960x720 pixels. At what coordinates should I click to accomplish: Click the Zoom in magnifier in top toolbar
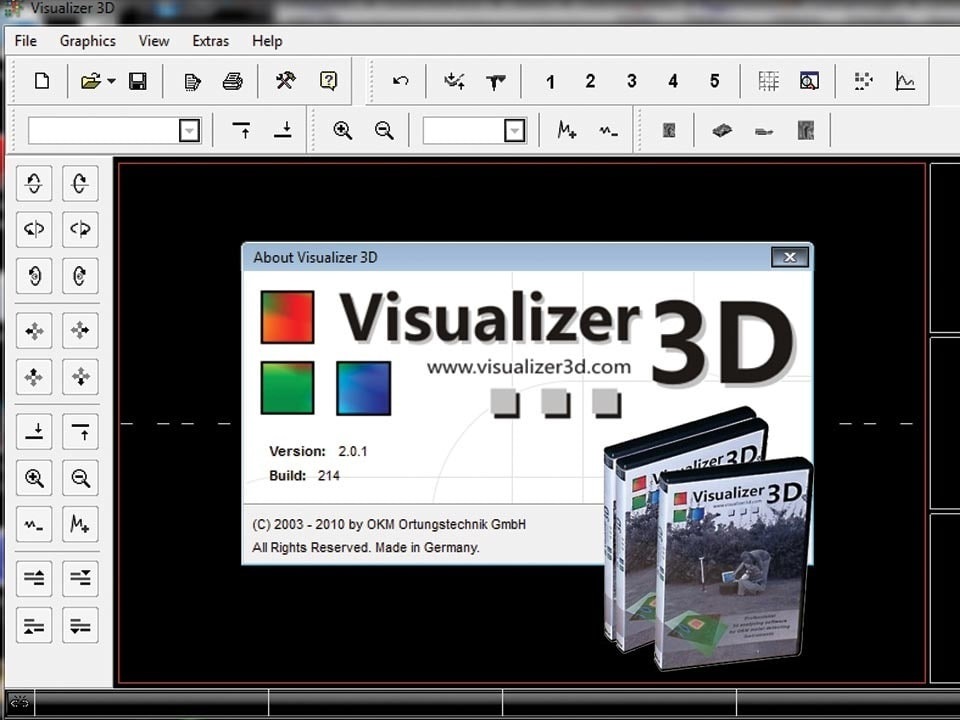point(343,130)
